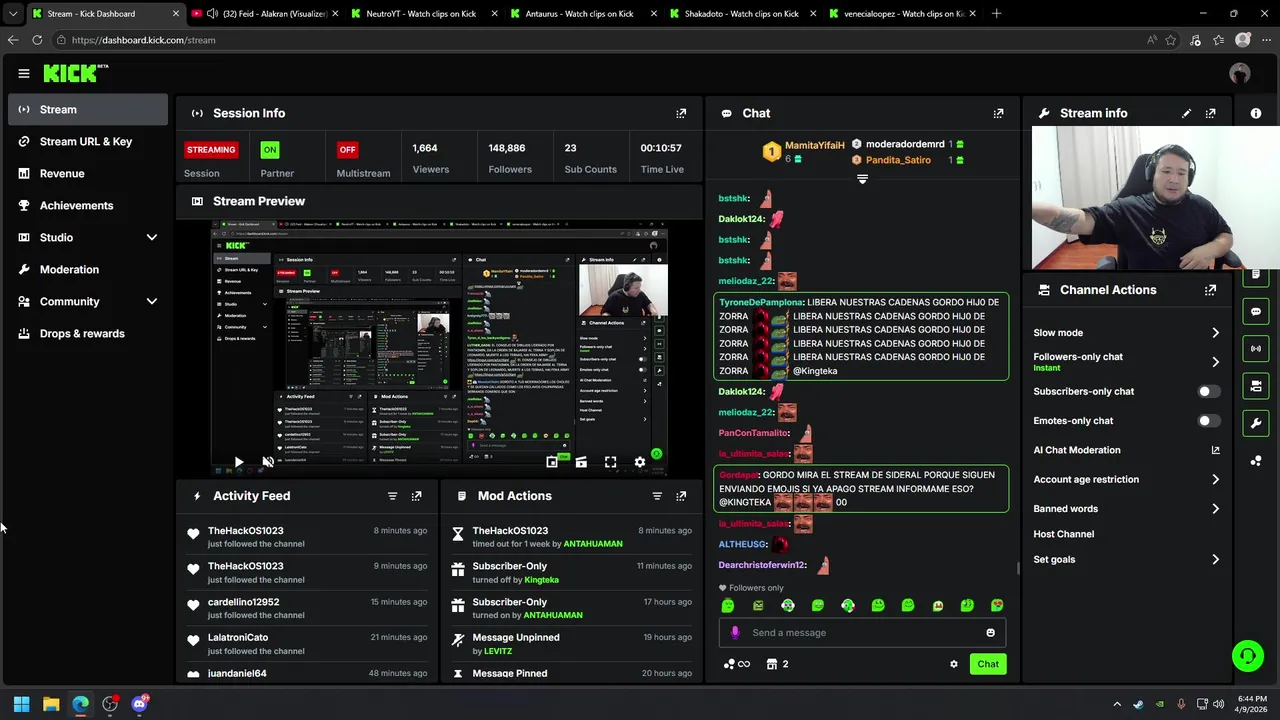Edit stream info with the pencil icon
Image resolution: width=1280 pixels, height=720 pixels.
1186,113
